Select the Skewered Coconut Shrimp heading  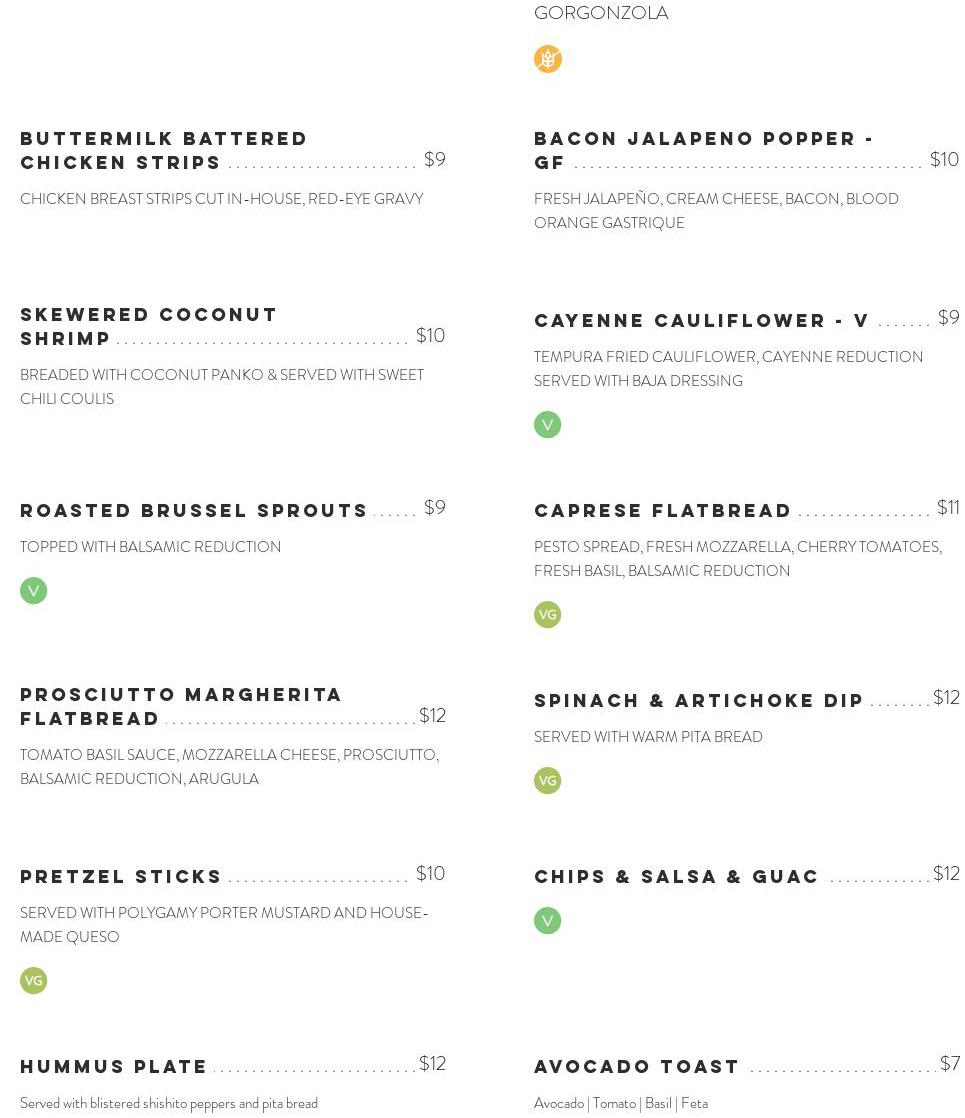[x=149, y=326]
